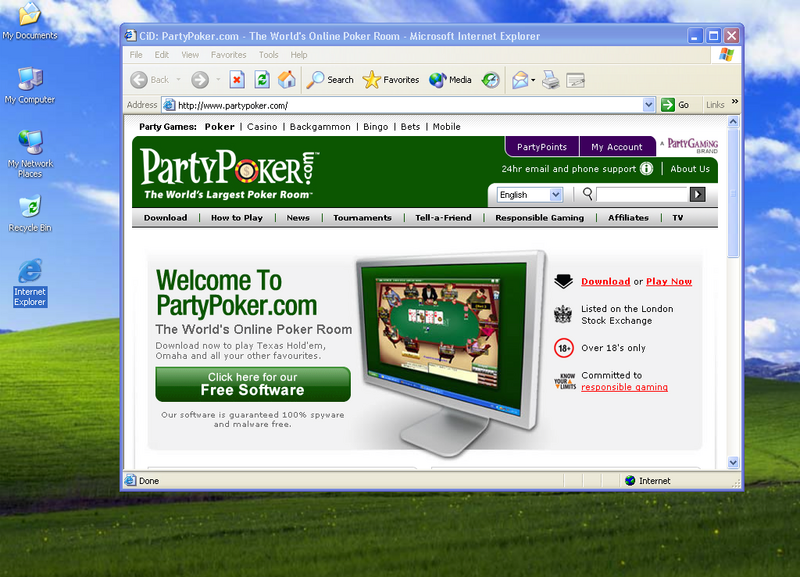Click the 24hr support info icon
This screenshot has height=577, width=800.
coord(646,169)
